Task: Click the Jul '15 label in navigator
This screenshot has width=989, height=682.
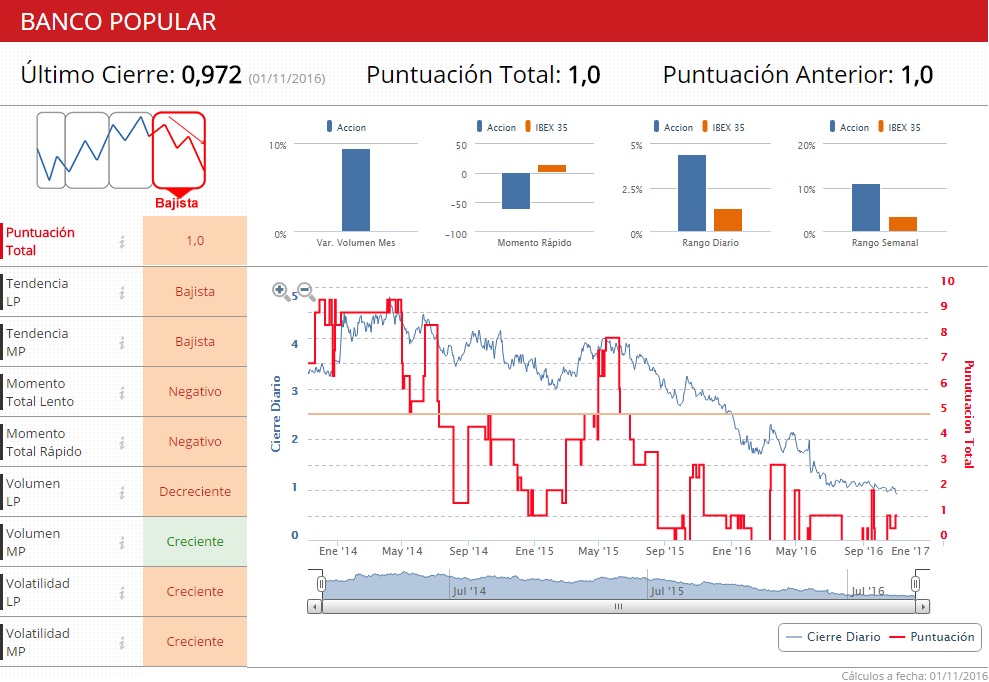Action: click(667, 591)
